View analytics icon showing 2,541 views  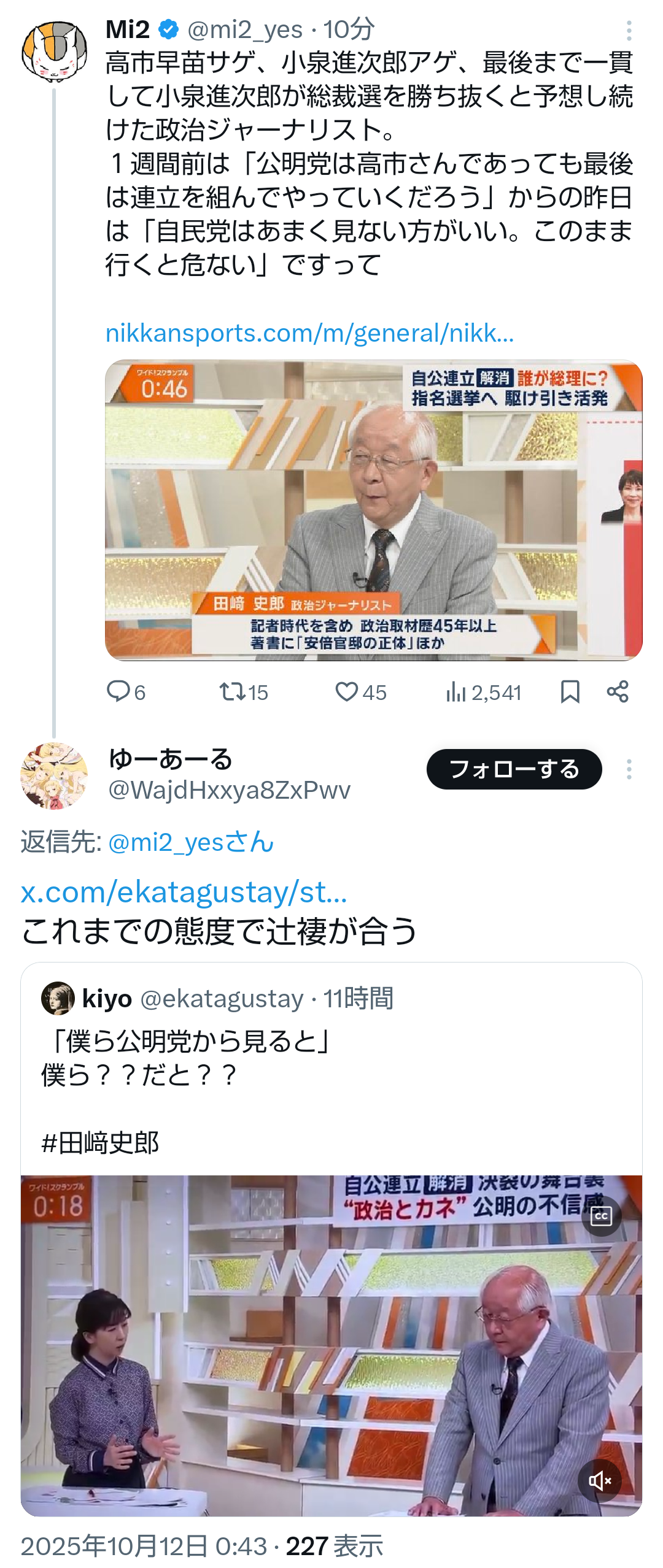[456, 692]
